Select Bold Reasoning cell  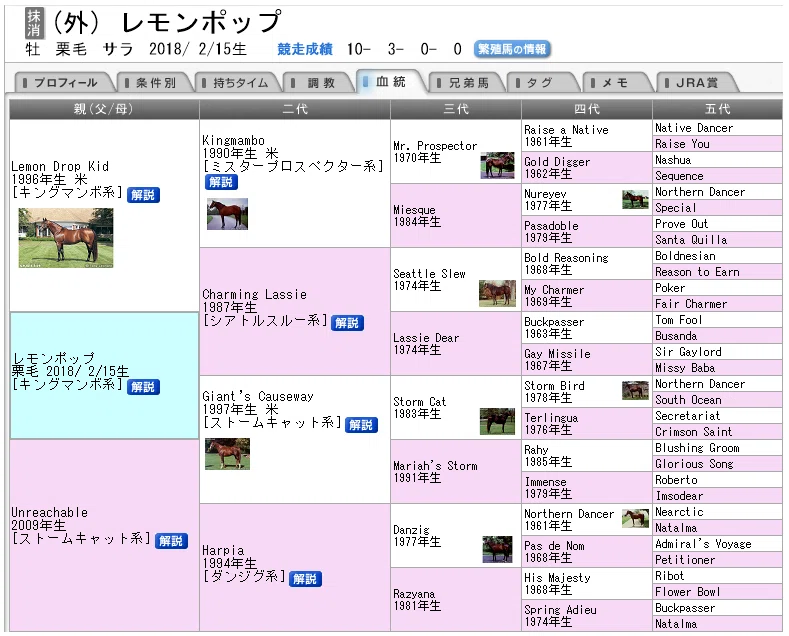pos(587,264)
